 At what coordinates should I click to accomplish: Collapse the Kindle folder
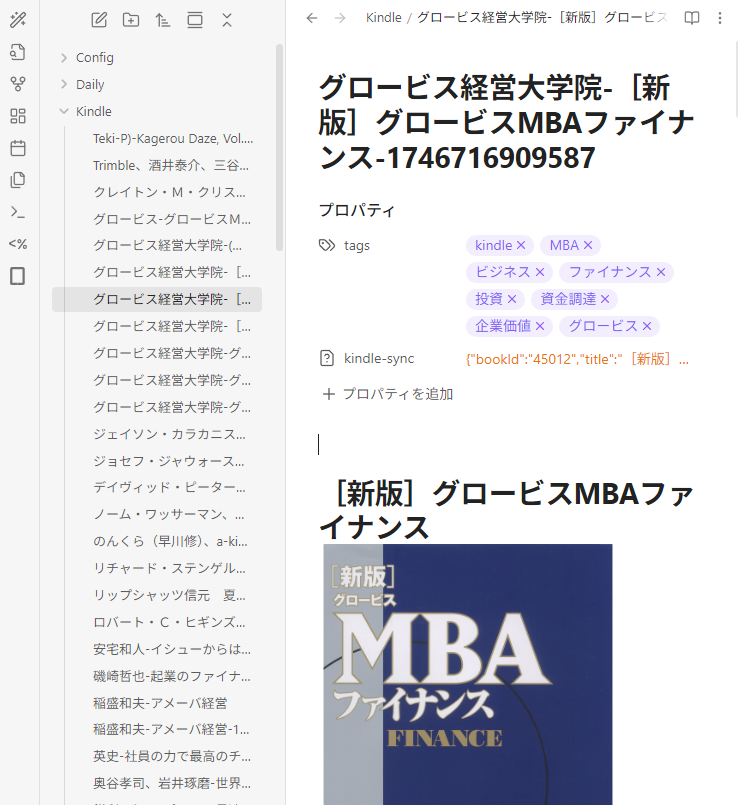(64, 111)
